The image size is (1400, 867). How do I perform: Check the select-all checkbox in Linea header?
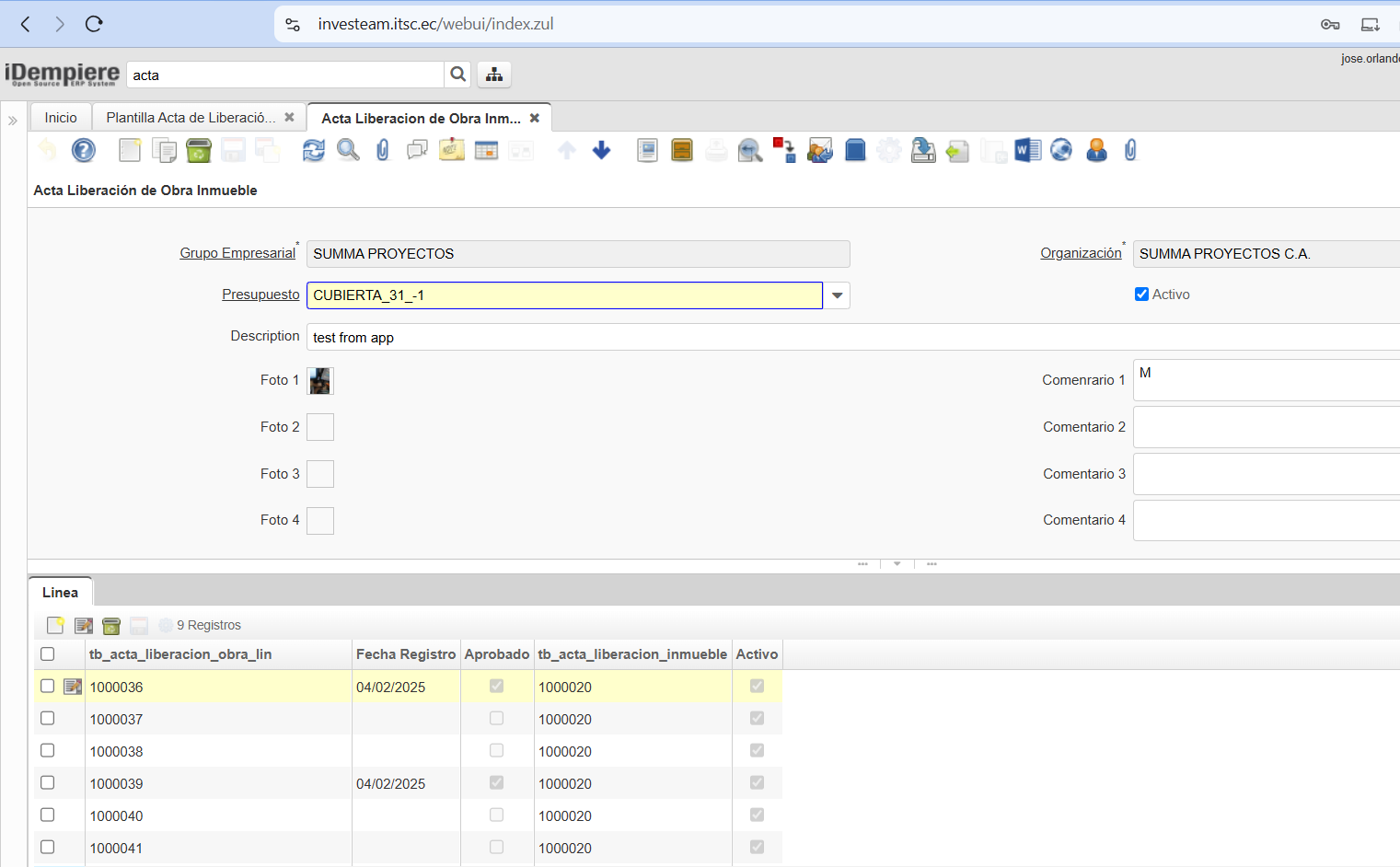point(48,653)
